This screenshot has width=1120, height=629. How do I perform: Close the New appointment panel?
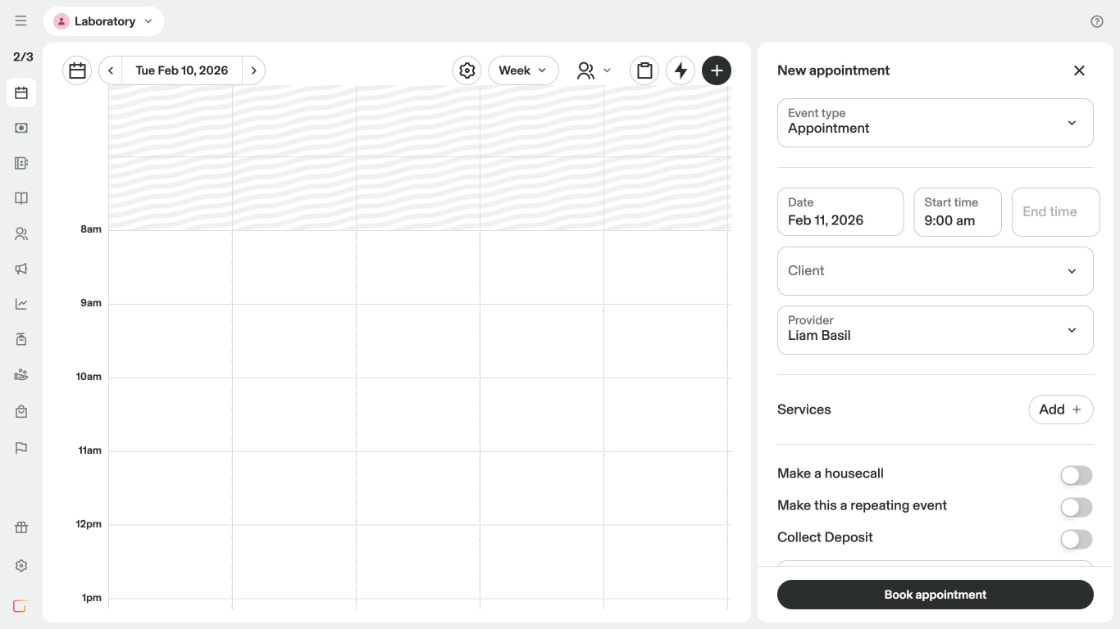(x=1079, y=70)
